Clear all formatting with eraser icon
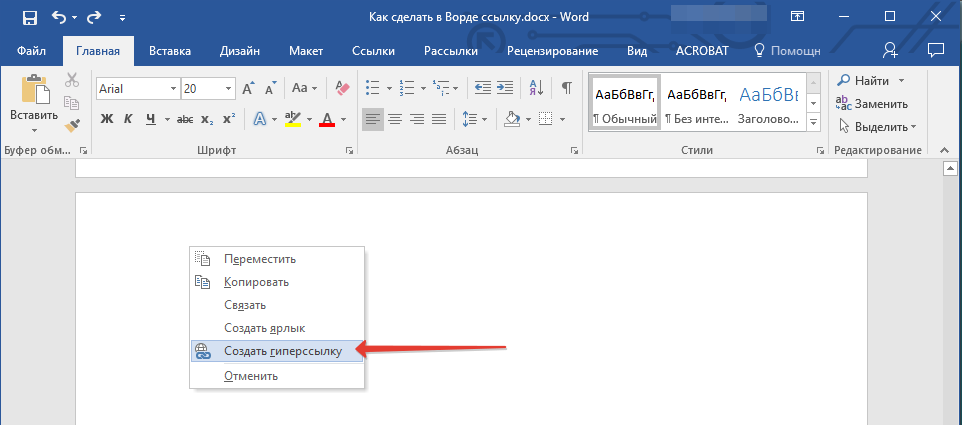 (343, 88)
